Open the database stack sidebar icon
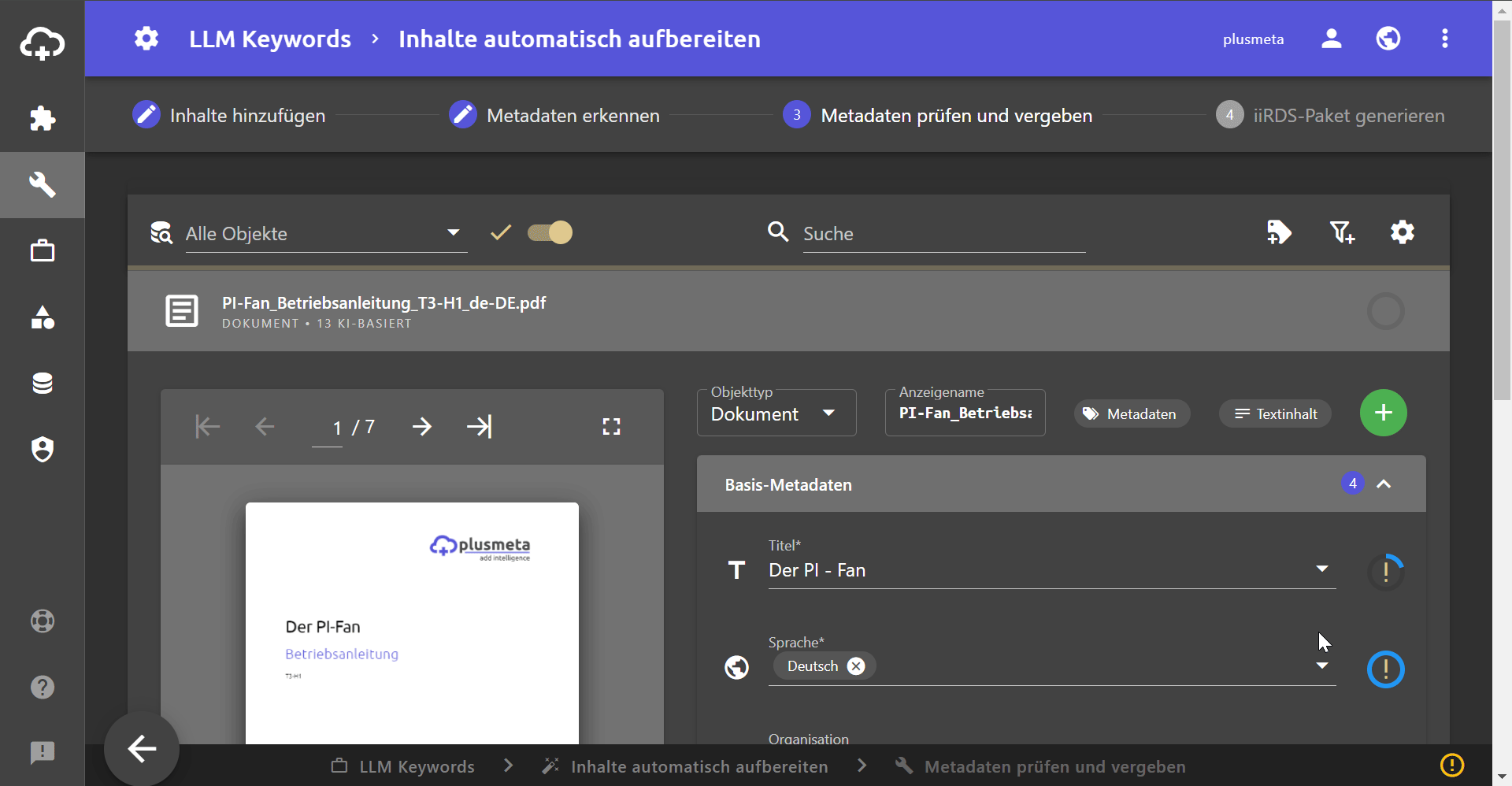Screen dimensions: 1512x786 pos(43,384)
